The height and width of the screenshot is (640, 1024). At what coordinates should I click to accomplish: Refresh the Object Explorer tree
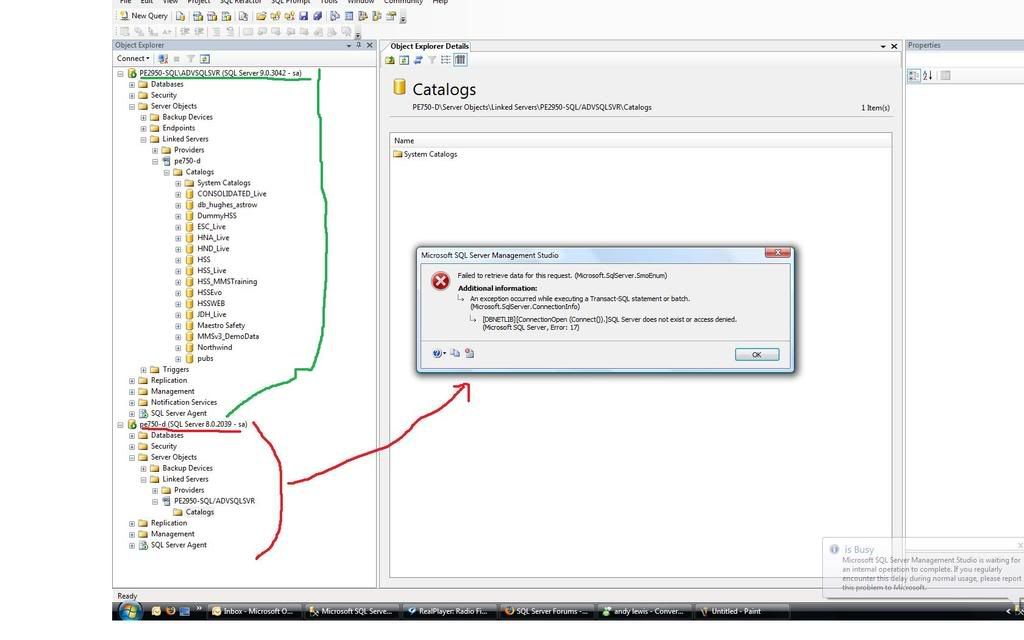tap(205, 59)
